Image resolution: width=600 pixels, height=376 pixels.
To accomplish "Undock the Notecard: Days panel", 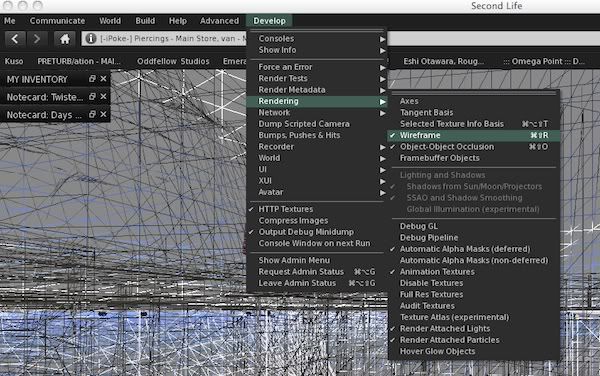I will click(92, 114).
